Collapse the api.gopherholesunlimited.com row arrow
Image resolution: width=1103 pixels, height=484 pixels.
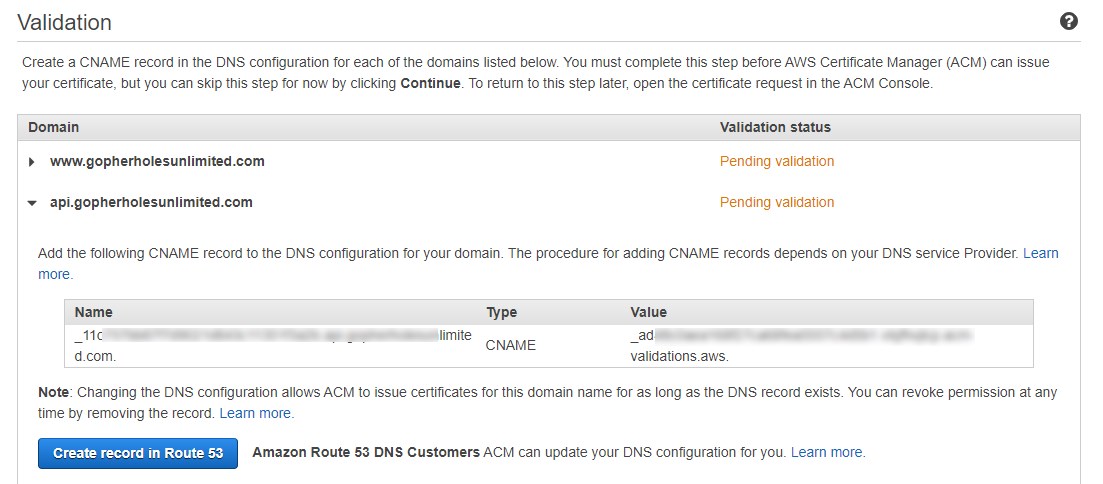coord(32,203)
